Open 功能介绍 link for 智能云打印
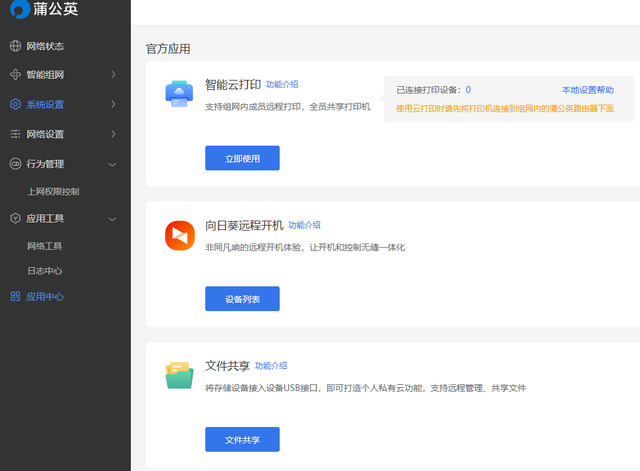The width and height of the screenshot is (640, 471). (x=282, y=84)
